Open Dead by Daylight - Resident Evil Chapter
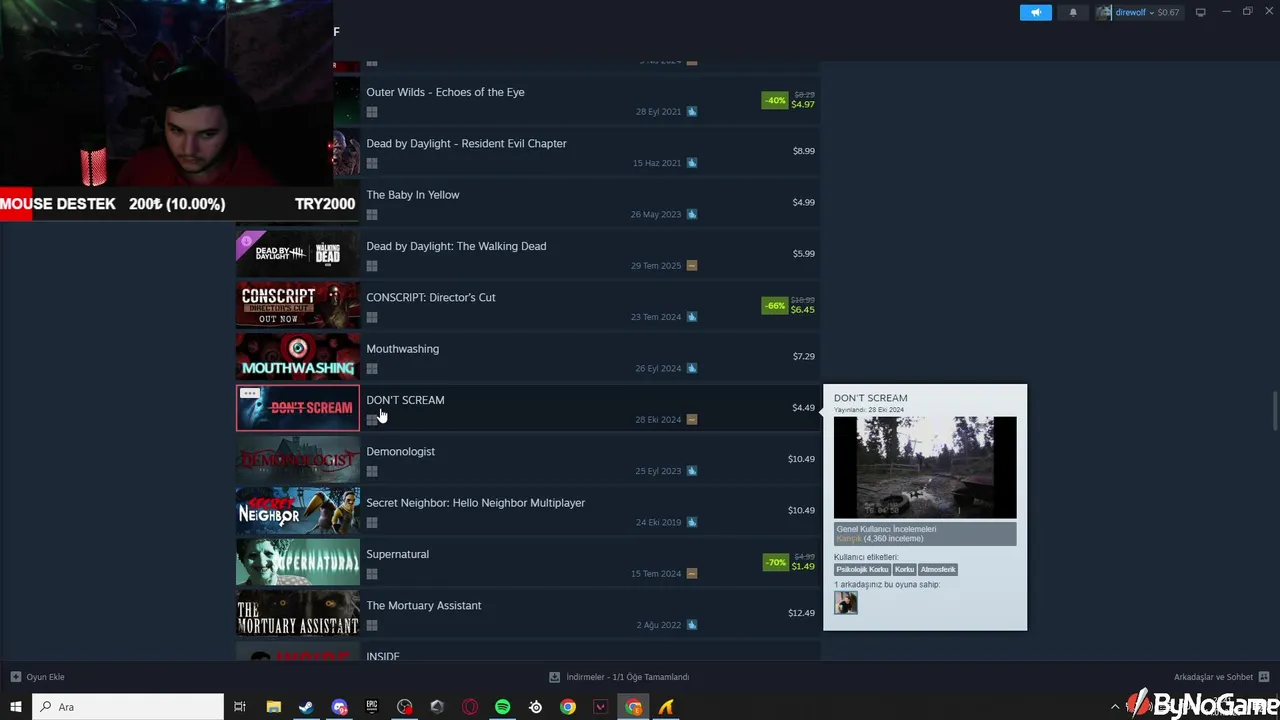This screenshot has height=720, width=1280. 466,143
